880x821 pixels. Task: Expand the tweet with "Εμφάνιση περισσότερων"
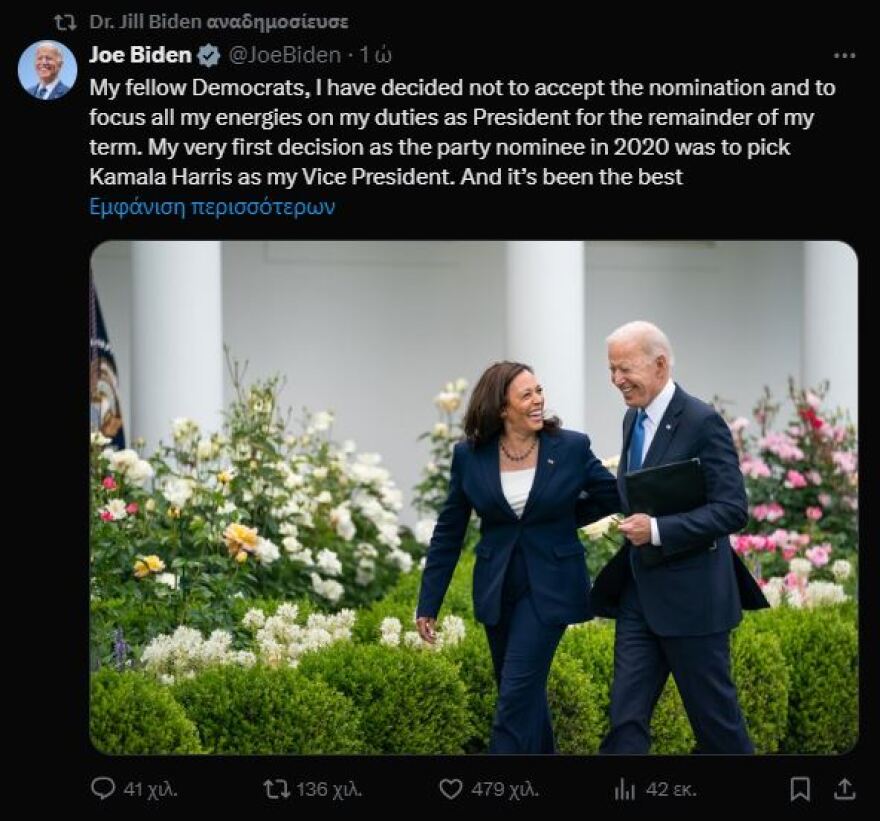[212, 207]
